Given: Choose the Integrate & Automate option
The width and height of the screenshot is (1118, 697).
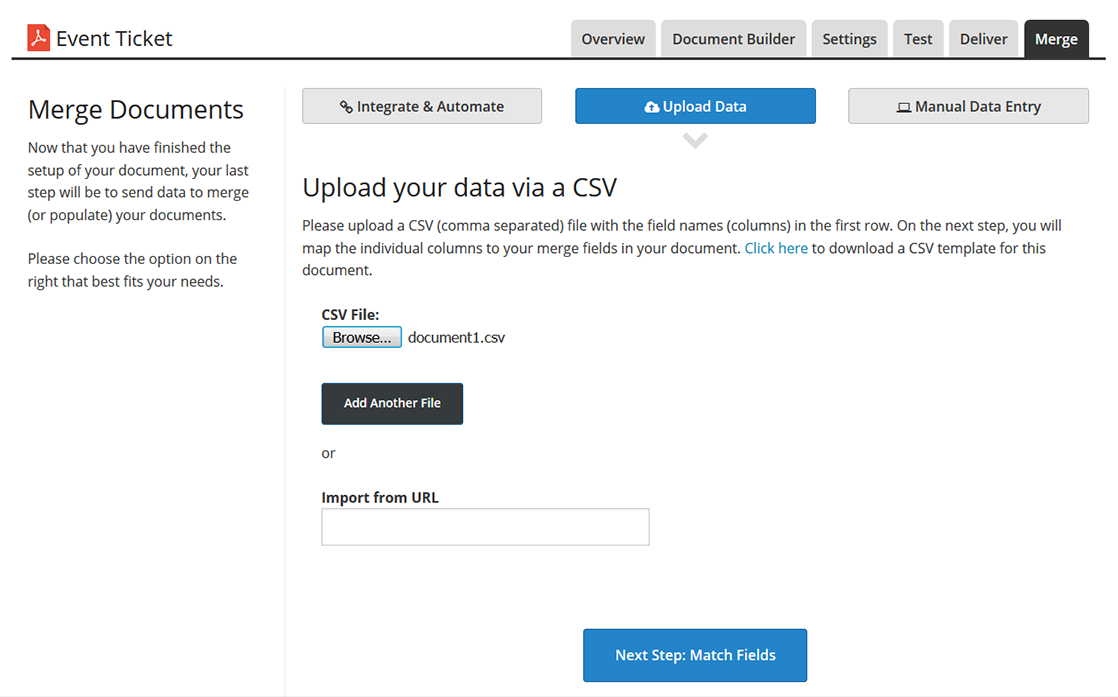Looking at the screenshot, I should (x=422, y=106).
